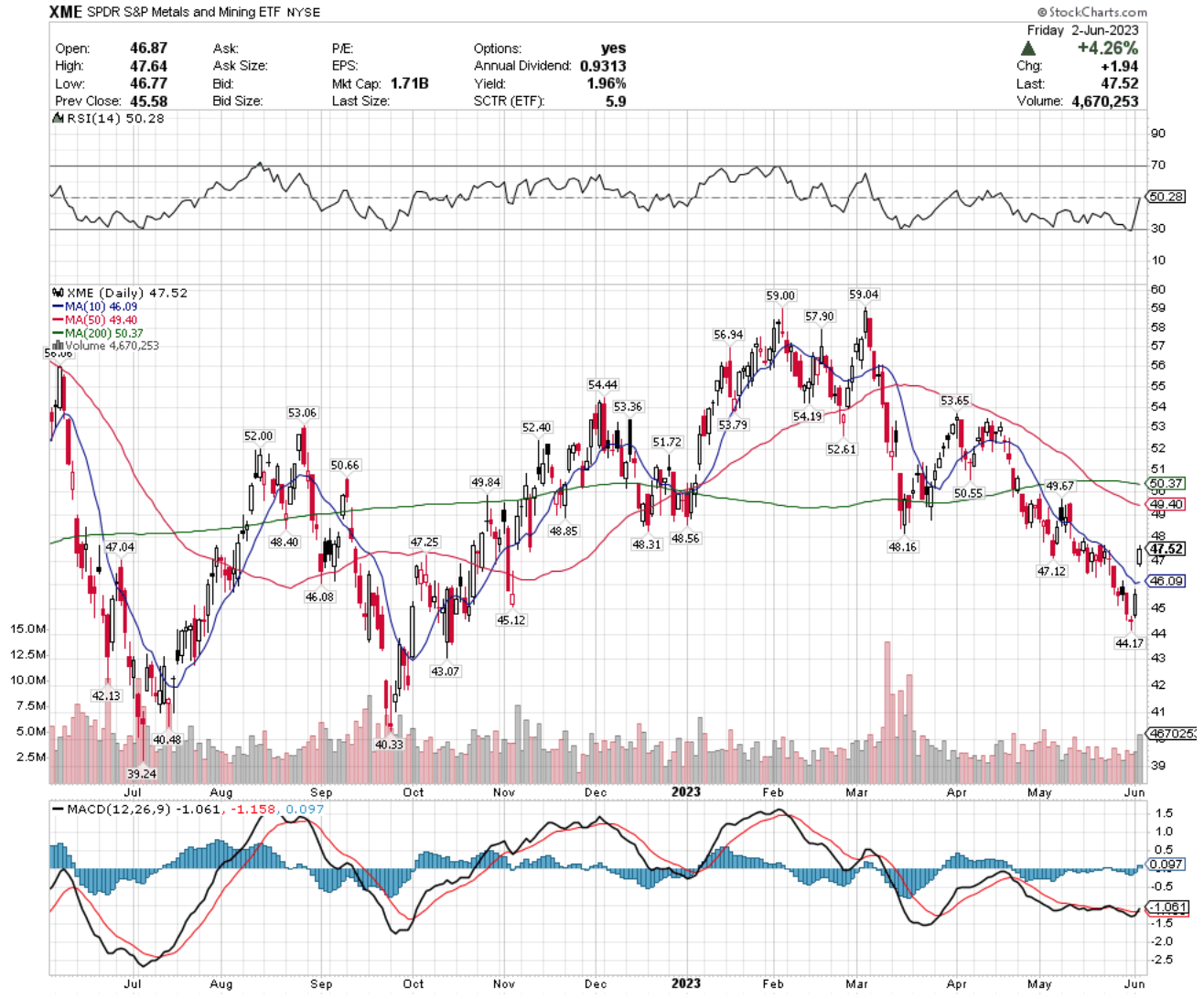Screen dimensions: 1204x999
Task: Click the Options value yes
Action: tap(614, 48)
